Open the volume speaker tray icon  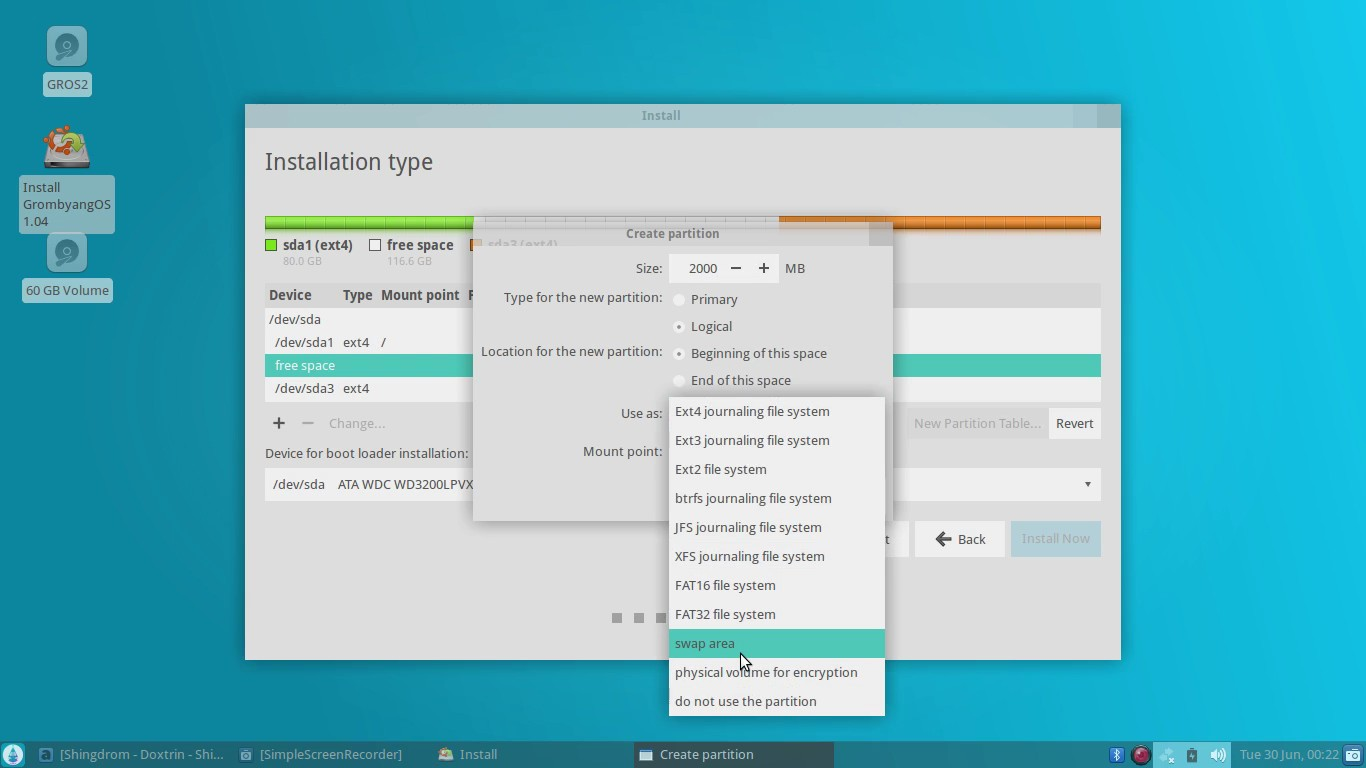click(1217, 755)
